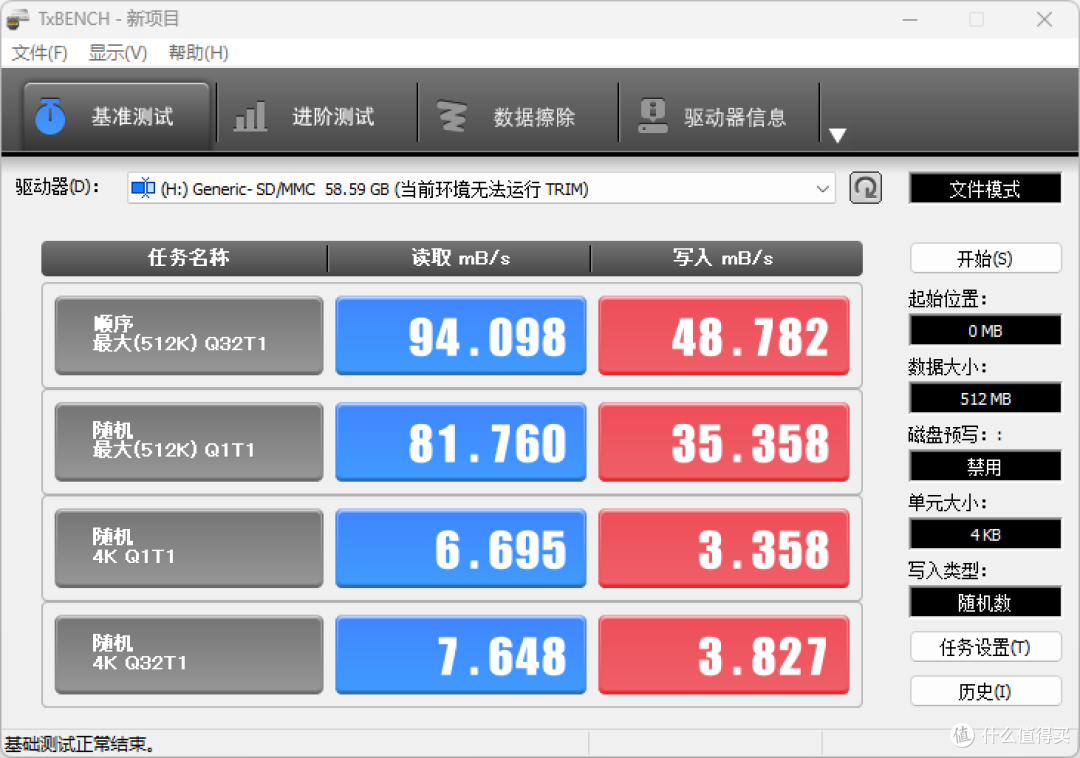Image resolution: width=1080 pixels, height=758 pixels.
Task: Open 任务设置(T) button
Action: click(x=985, y=647)
